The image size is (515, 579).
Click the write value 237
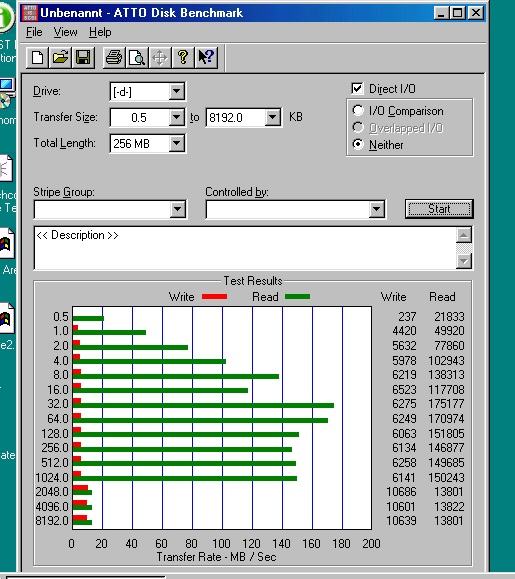click(407, 316)
